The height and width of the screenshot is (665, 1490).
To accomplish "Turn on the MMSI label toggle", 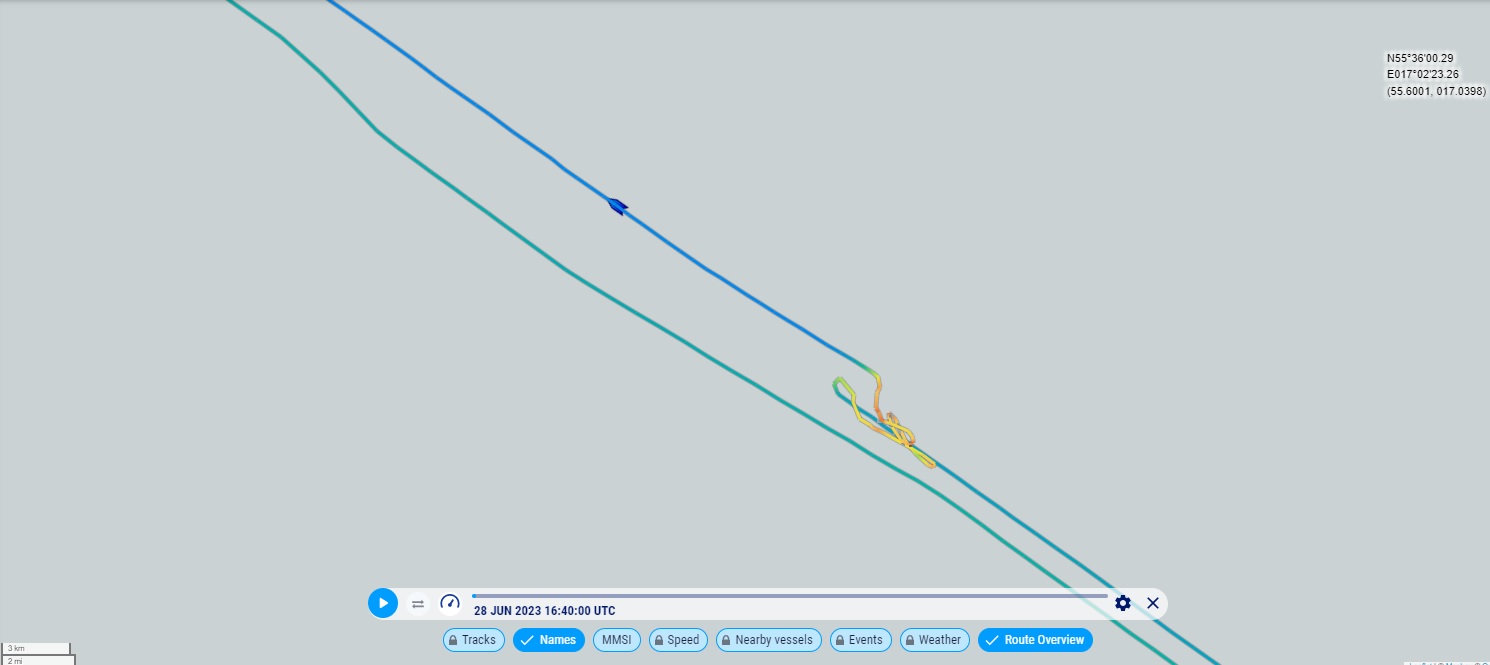I will pyautogui.click(x=617, y=640).
